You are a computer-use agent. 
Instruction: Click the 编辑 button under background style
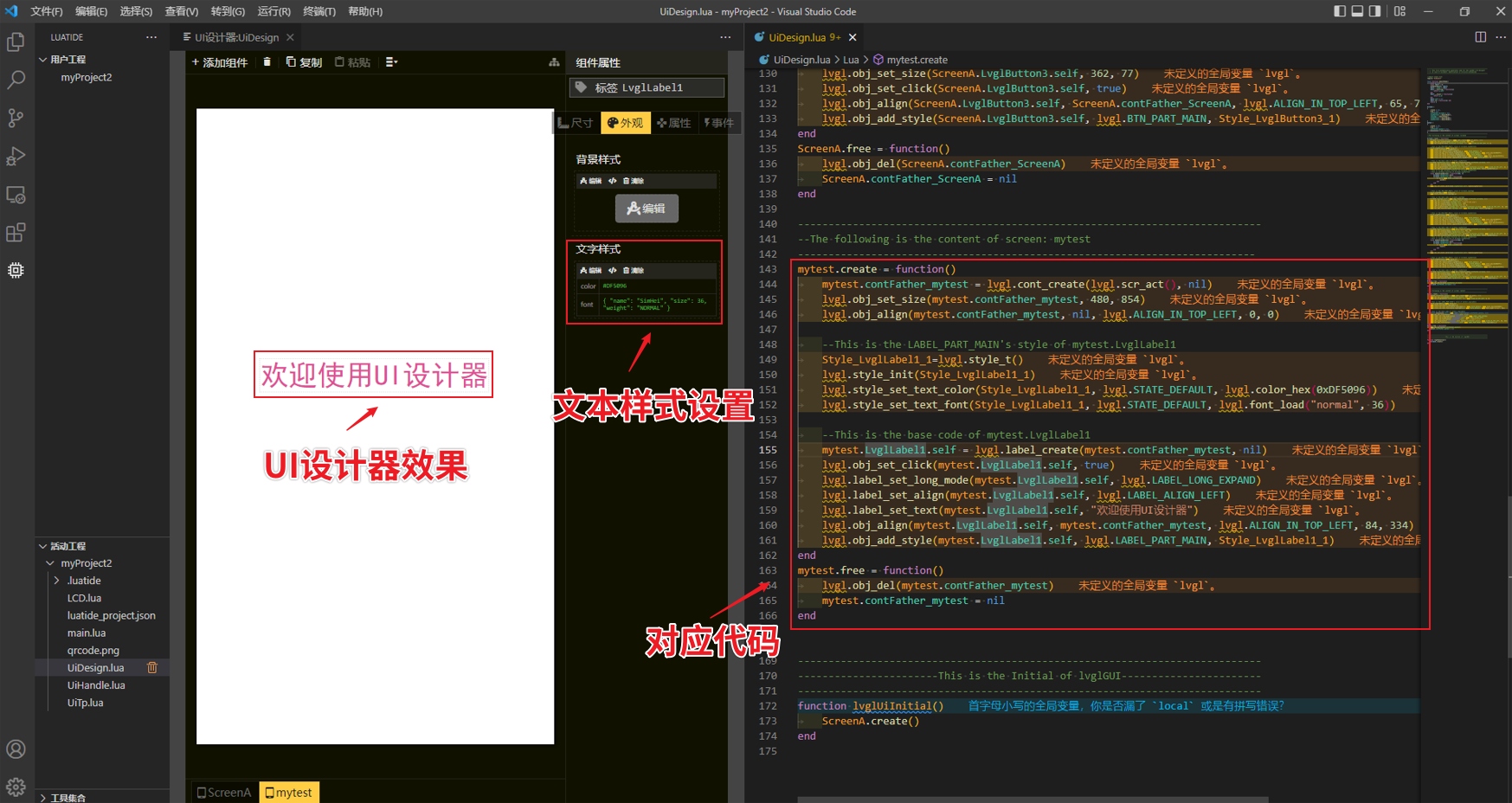coord(647,208)
